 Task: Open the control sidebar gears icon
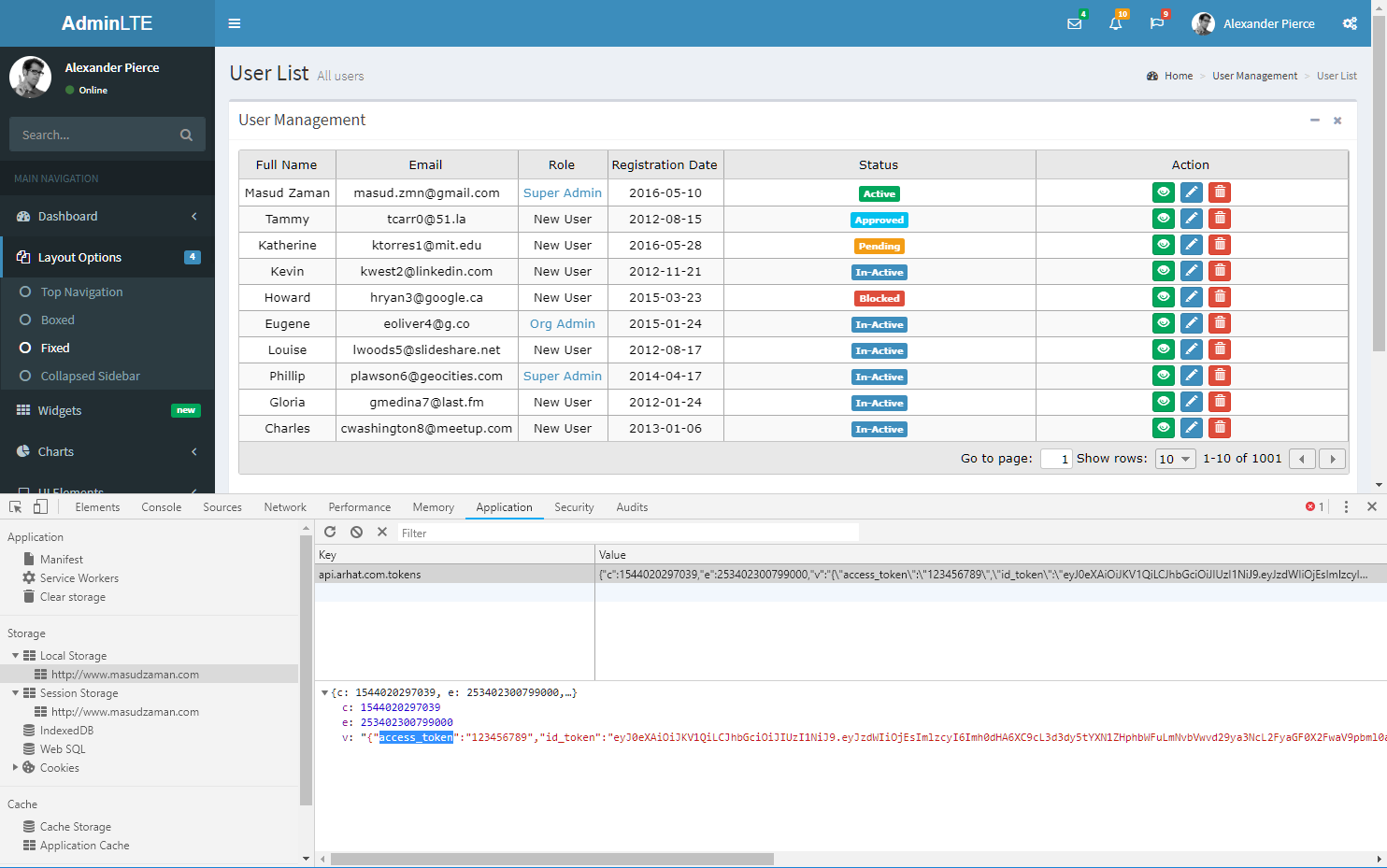coord(1350,23)
